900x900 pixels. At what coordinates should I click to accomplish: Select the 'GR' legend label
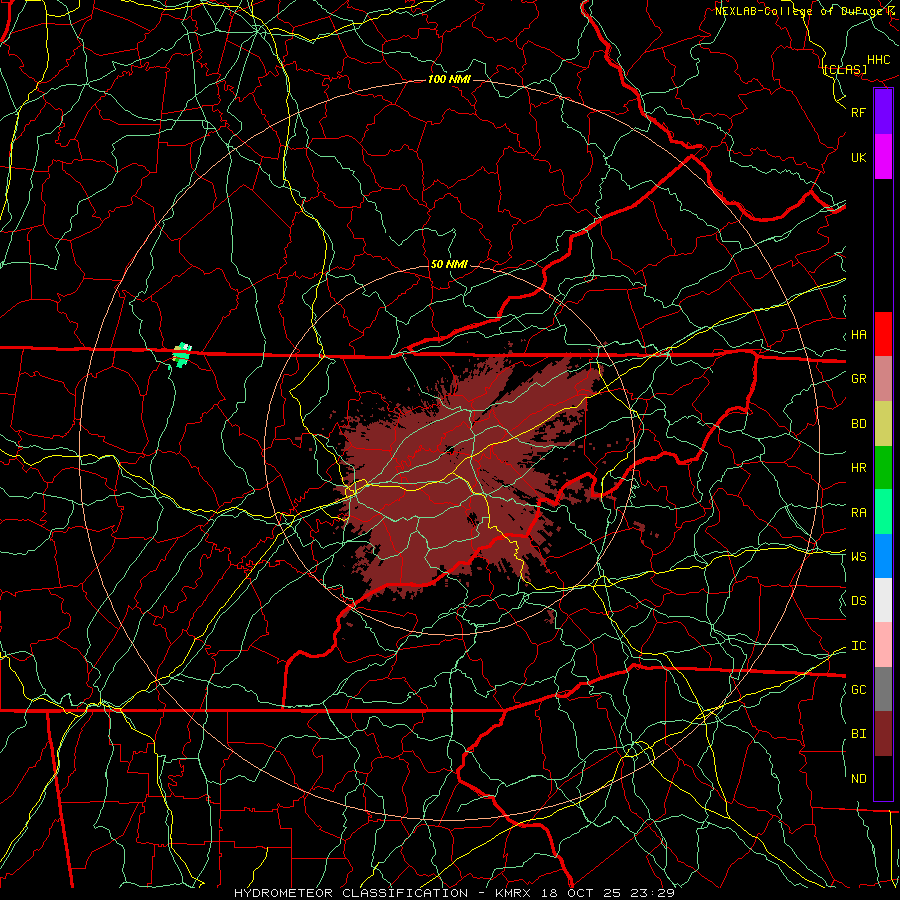click(859, 379)
